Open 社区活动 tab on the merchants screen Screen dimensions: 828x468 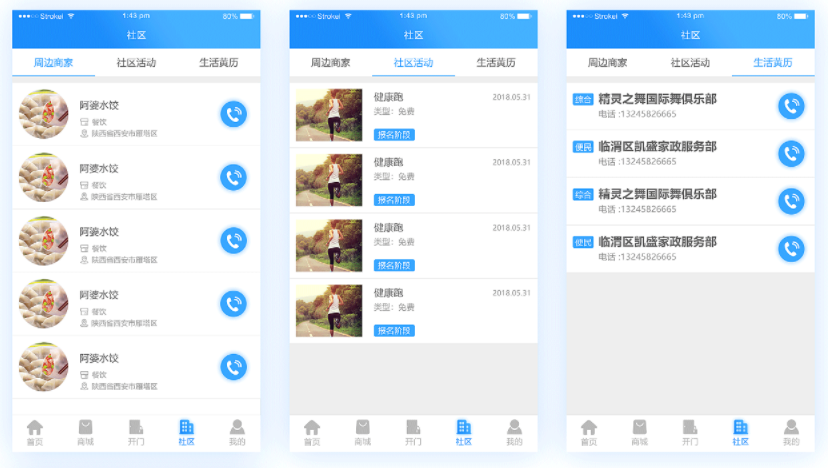pos(136,63)
